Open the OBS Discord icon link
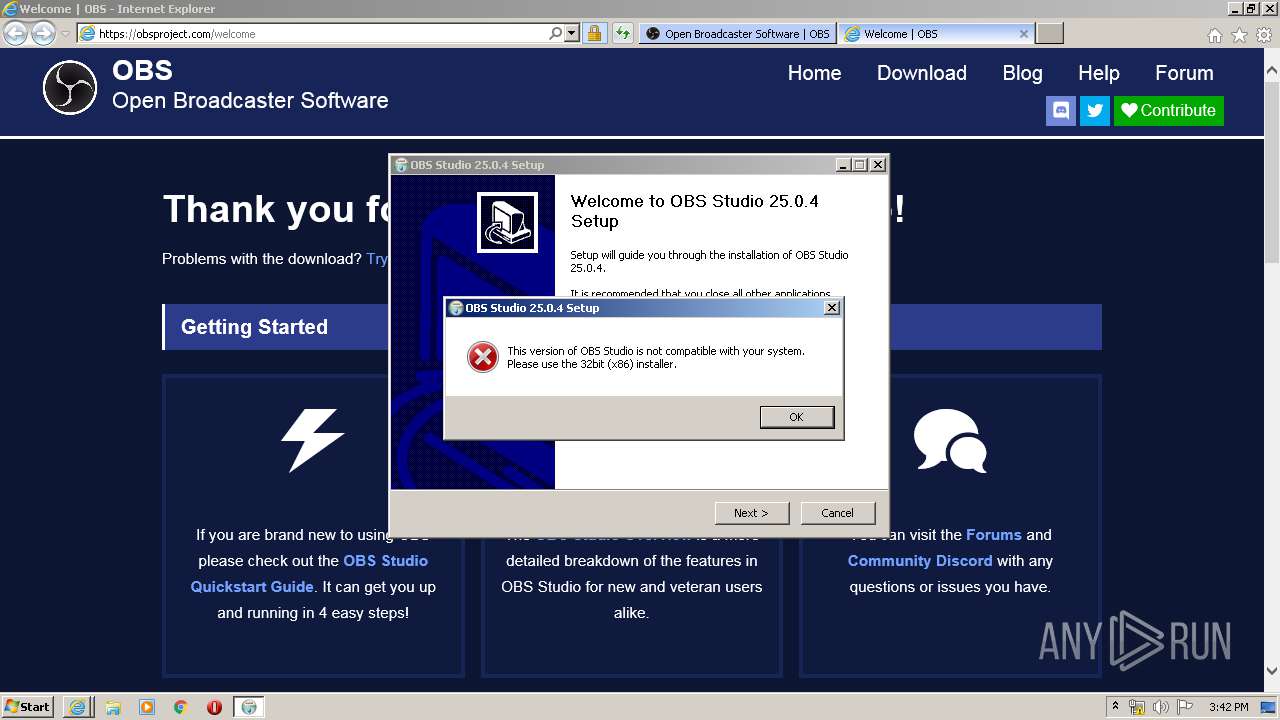The image size is (1280, 720). pos(1061,110)
